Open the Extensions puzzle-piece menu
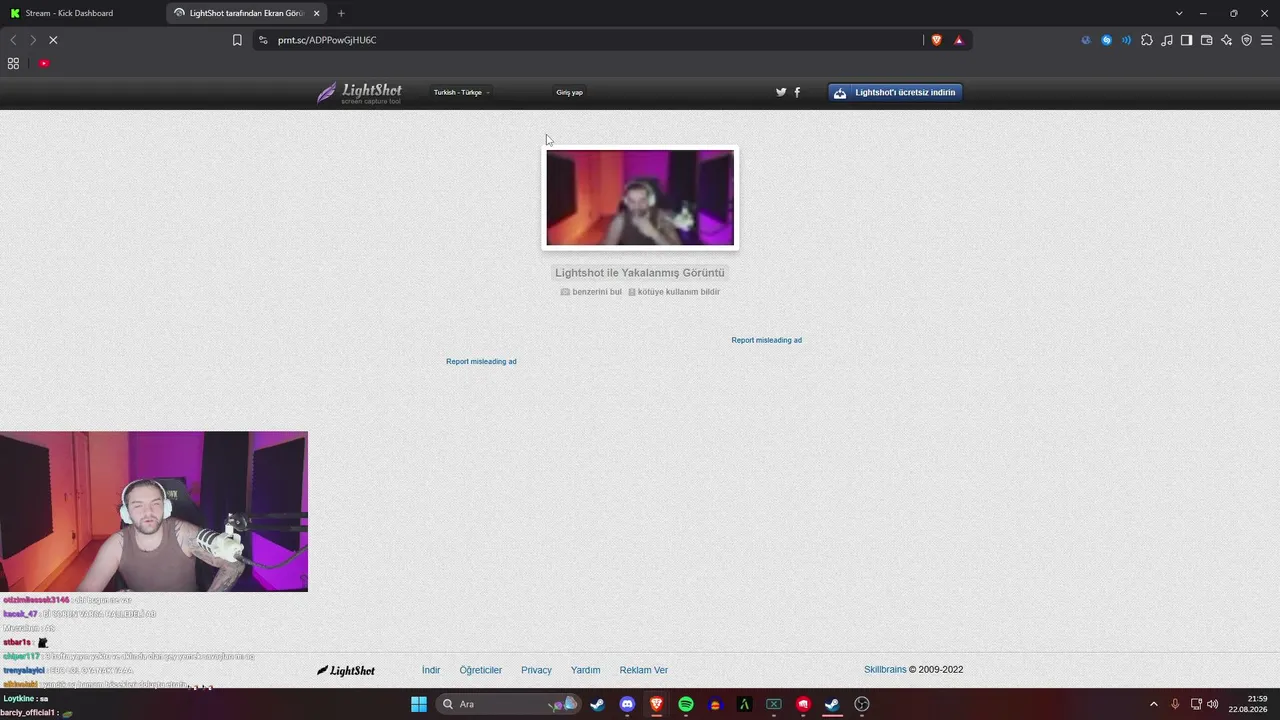The image size is (1280, 720). 1147,40
